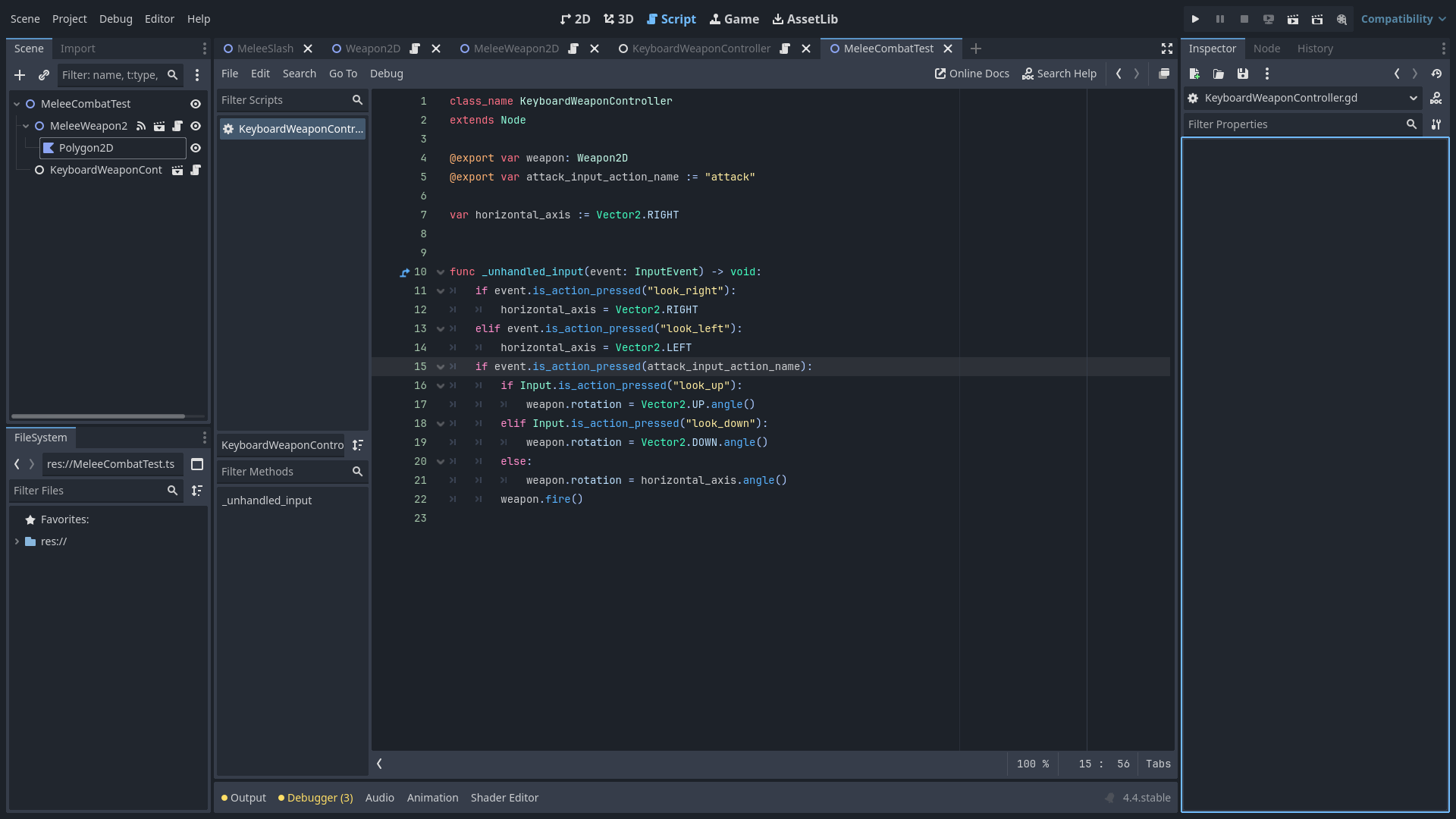Image resolution: width=1456 pixels, height=819 pixels.
Task: Fold the _unhandled_input function at line 10
Action: pyautogui.click(x=441, y=272)
